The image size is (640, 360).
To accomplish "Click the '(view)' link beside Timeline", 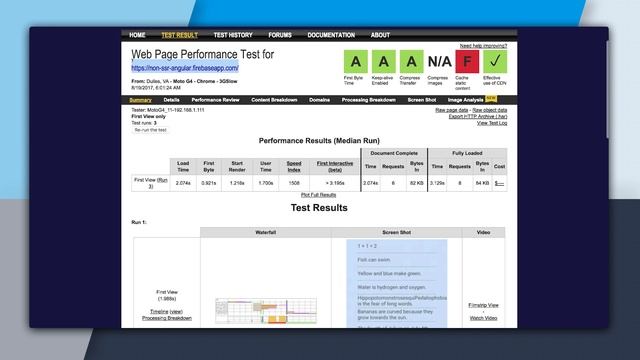I will 176,312.
